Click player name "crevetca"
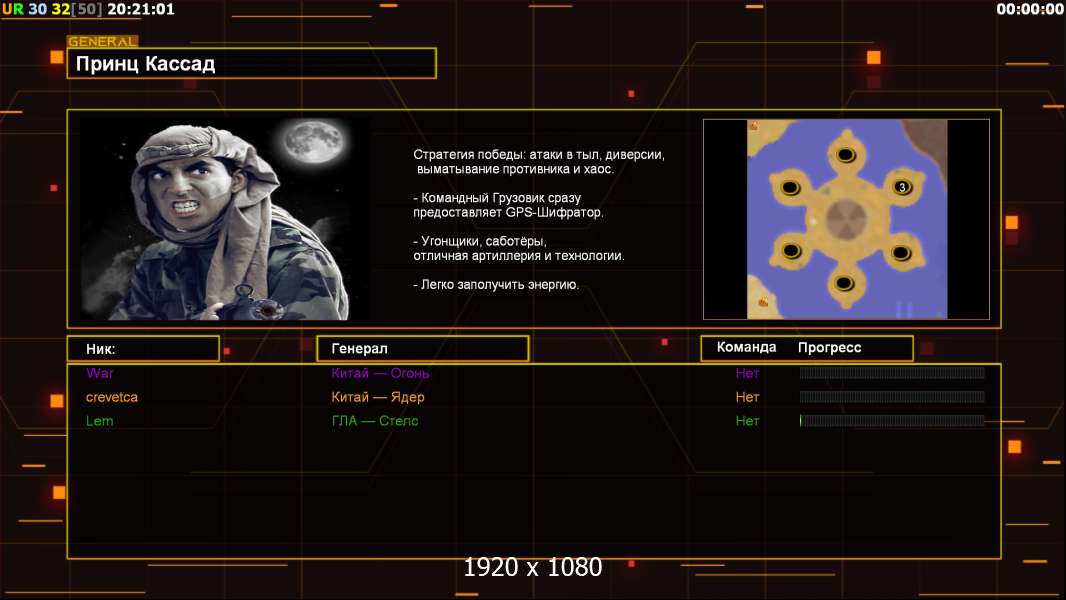1066x600 pixels. click(111, 397)
